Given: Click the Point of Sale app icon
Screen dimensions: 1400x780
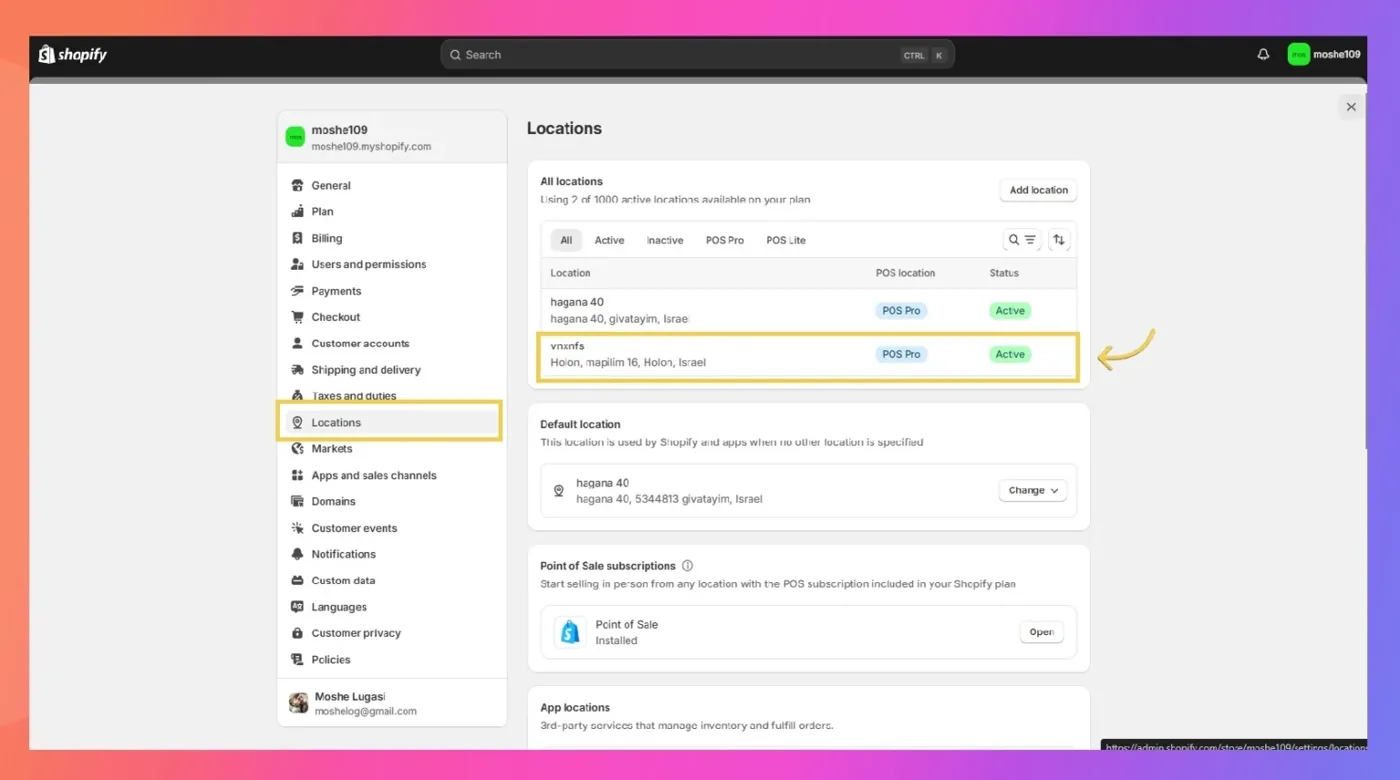Looking at the screenshot, I should [570, 632].
